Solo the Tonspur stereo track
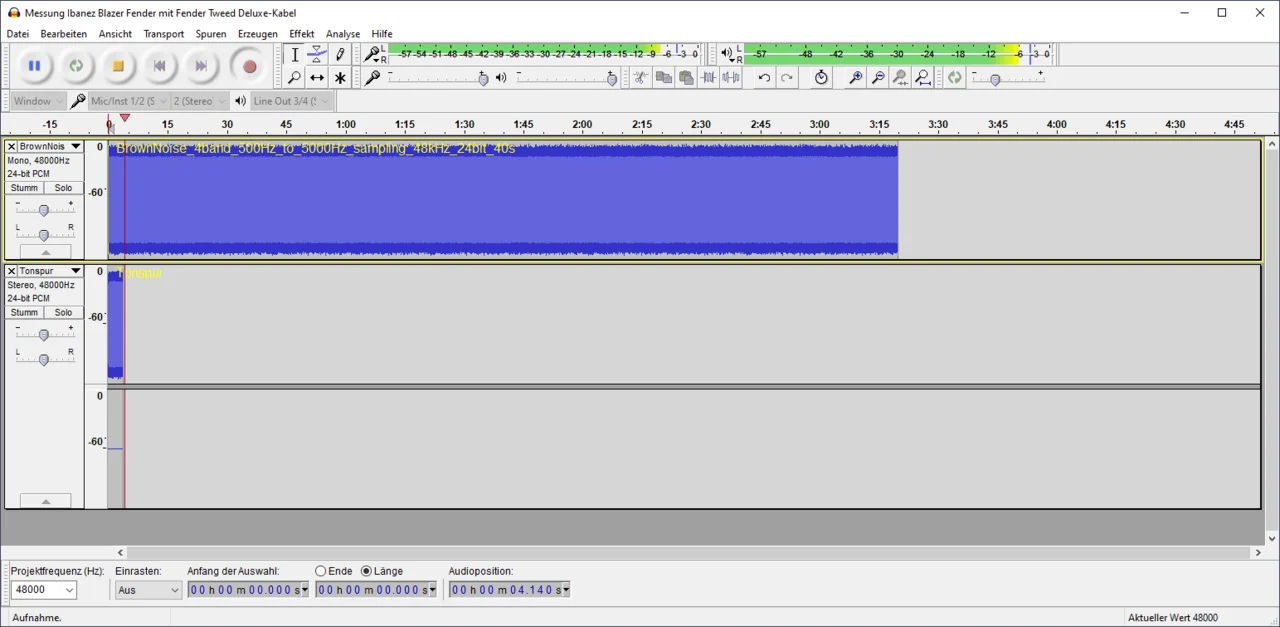The height and width of the screenshot is (627, 1280). [x=63, y=313]
